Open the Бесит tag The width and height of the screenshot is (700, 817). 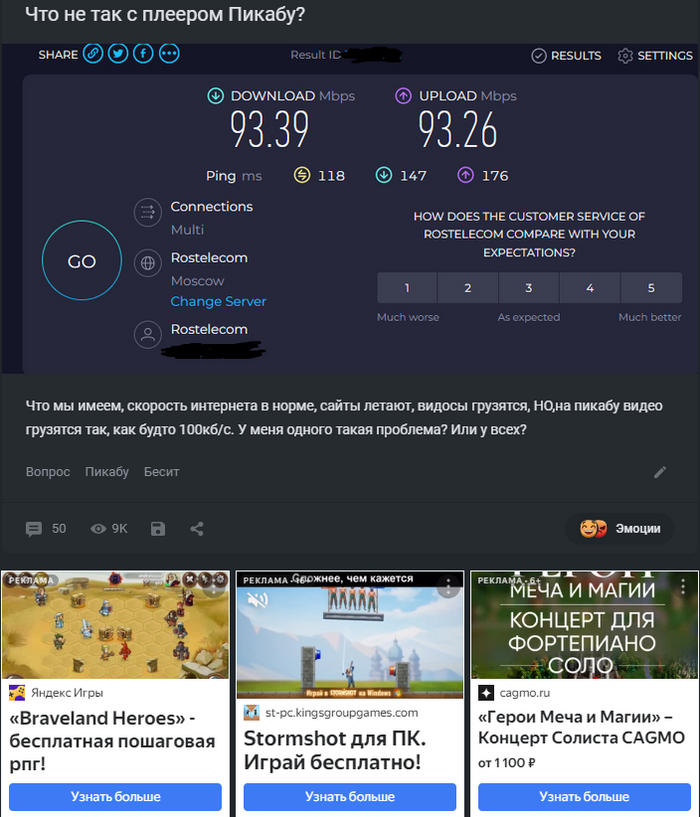(162, 472)
